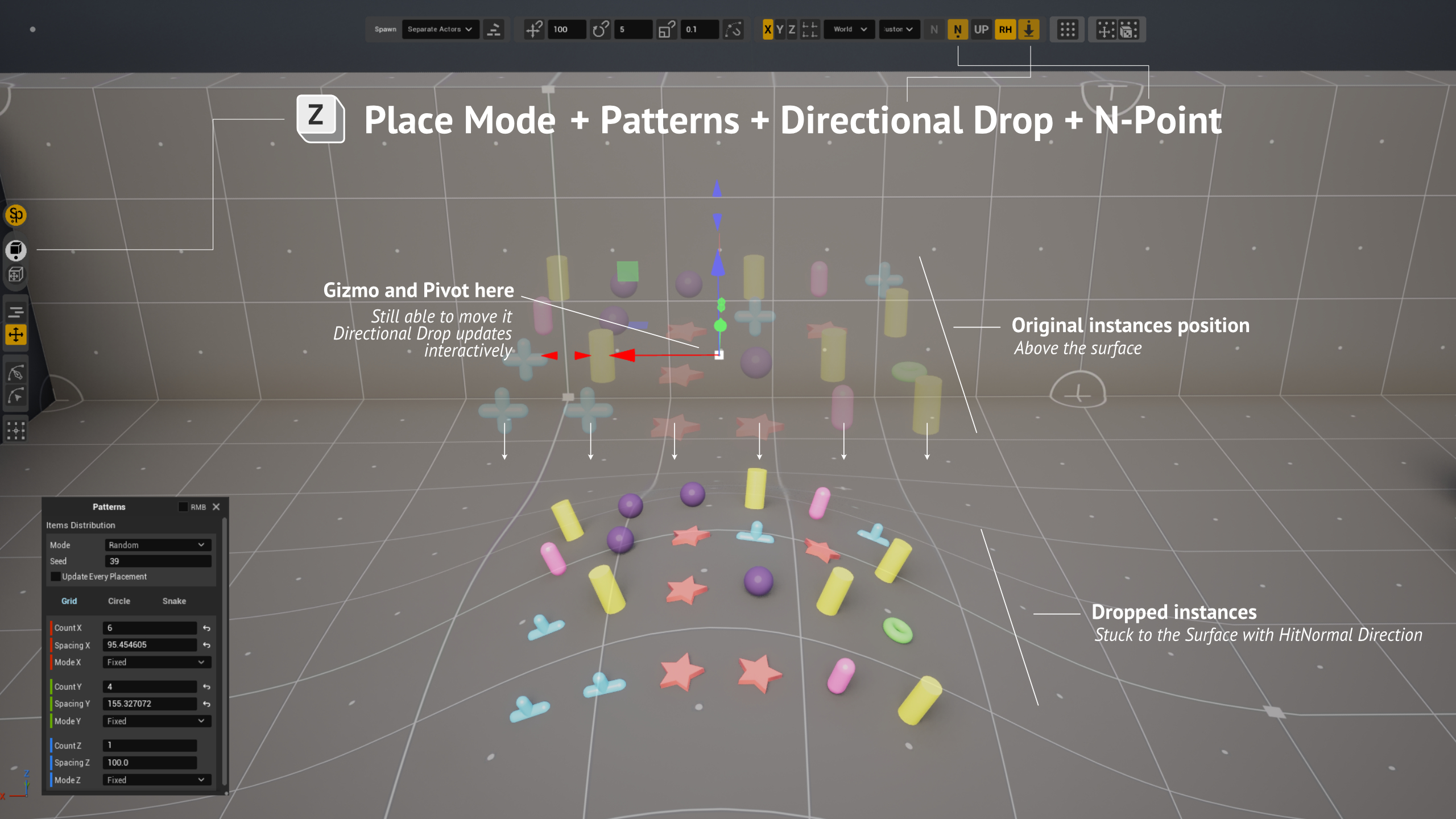
Task: Click the bounds alignment icon after Z
Action: click(809, 29)
